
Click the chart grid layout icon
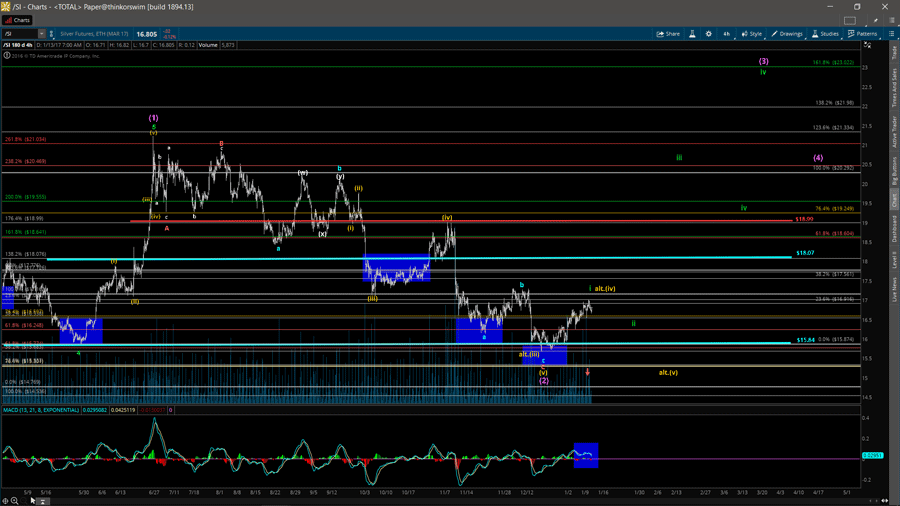(x=850, y=20)
